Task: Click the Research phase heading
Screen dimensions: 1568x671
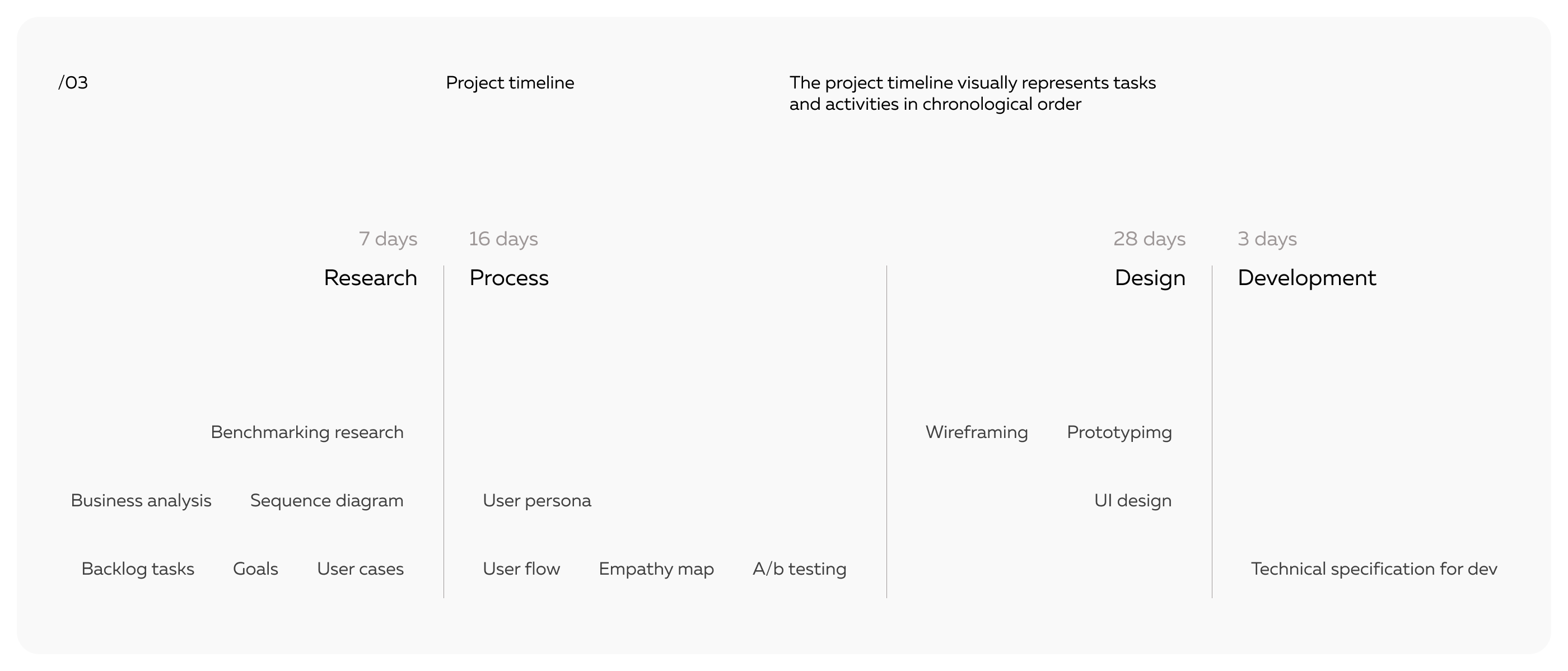Action: tap(370, 278)
